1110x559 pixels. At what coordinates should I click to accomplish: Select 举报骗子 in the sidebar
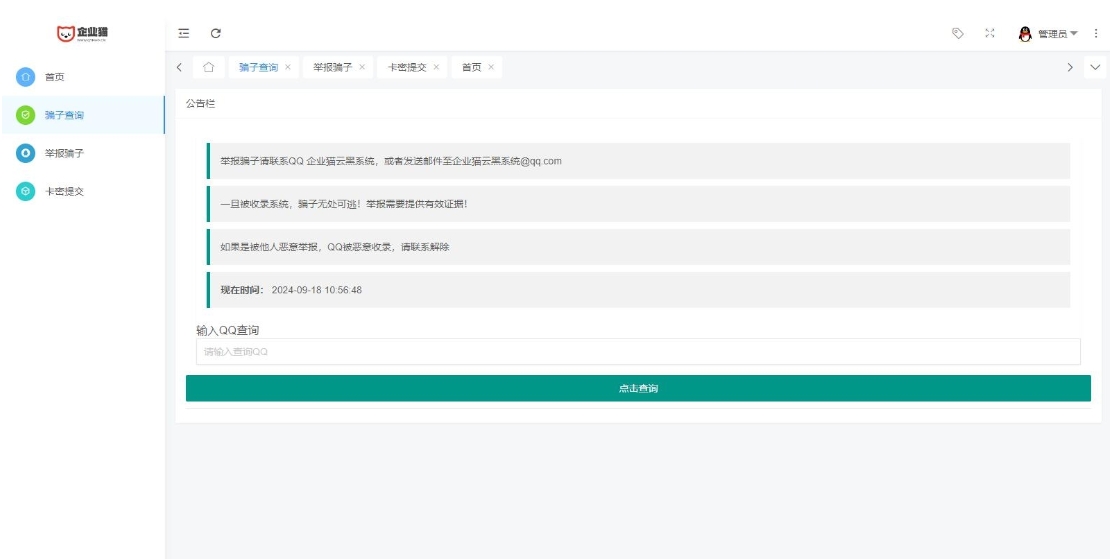click(x=64, y=153)
